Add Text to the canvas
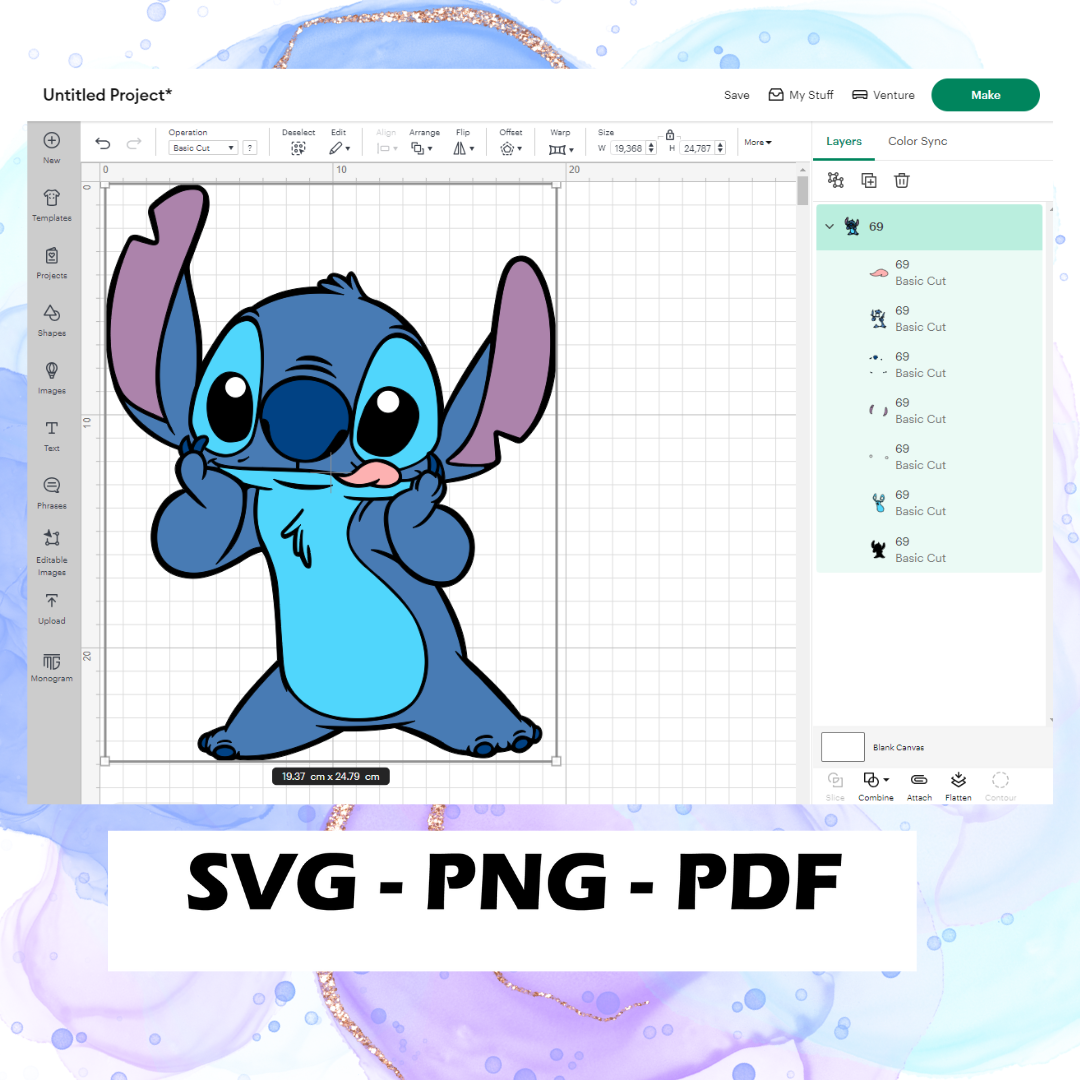 (x=52, y=435)
